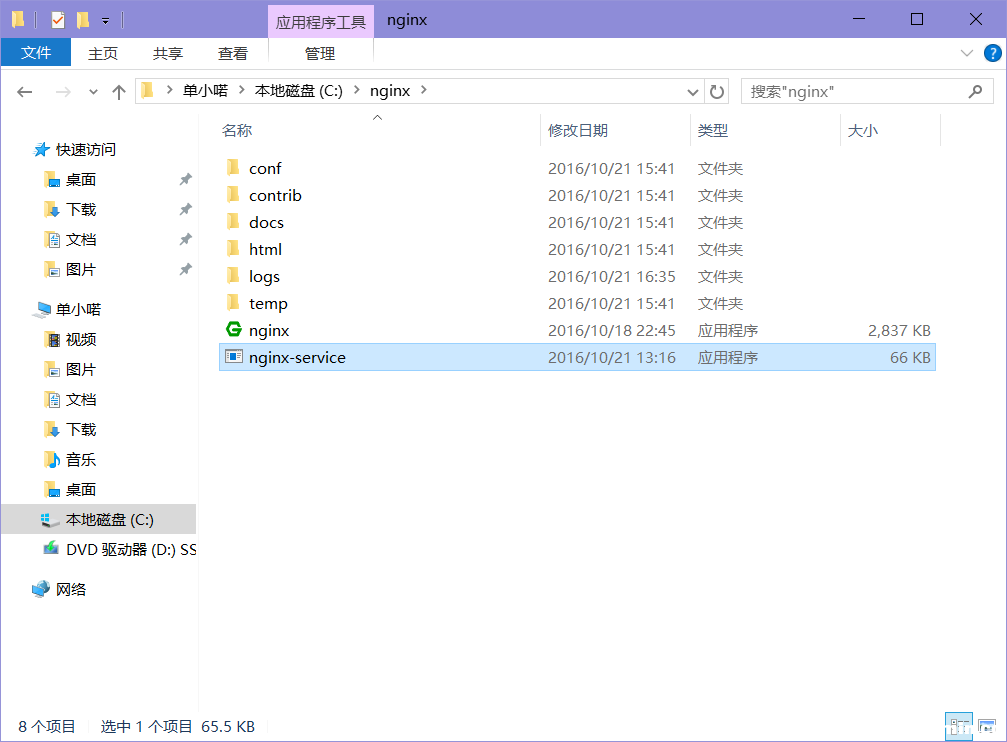Click 本地磁盘 (C:) breadcrumb in address bar
Image resolution: width=1007 pixels, height=742 pixels.
(x=299, y=91)
